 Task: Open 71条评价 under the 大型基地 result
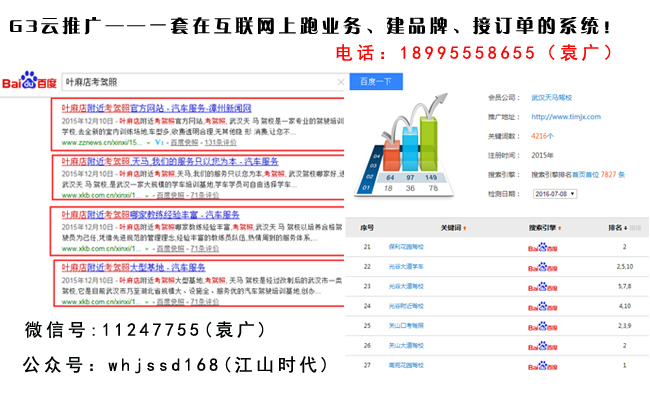point(204,302)
